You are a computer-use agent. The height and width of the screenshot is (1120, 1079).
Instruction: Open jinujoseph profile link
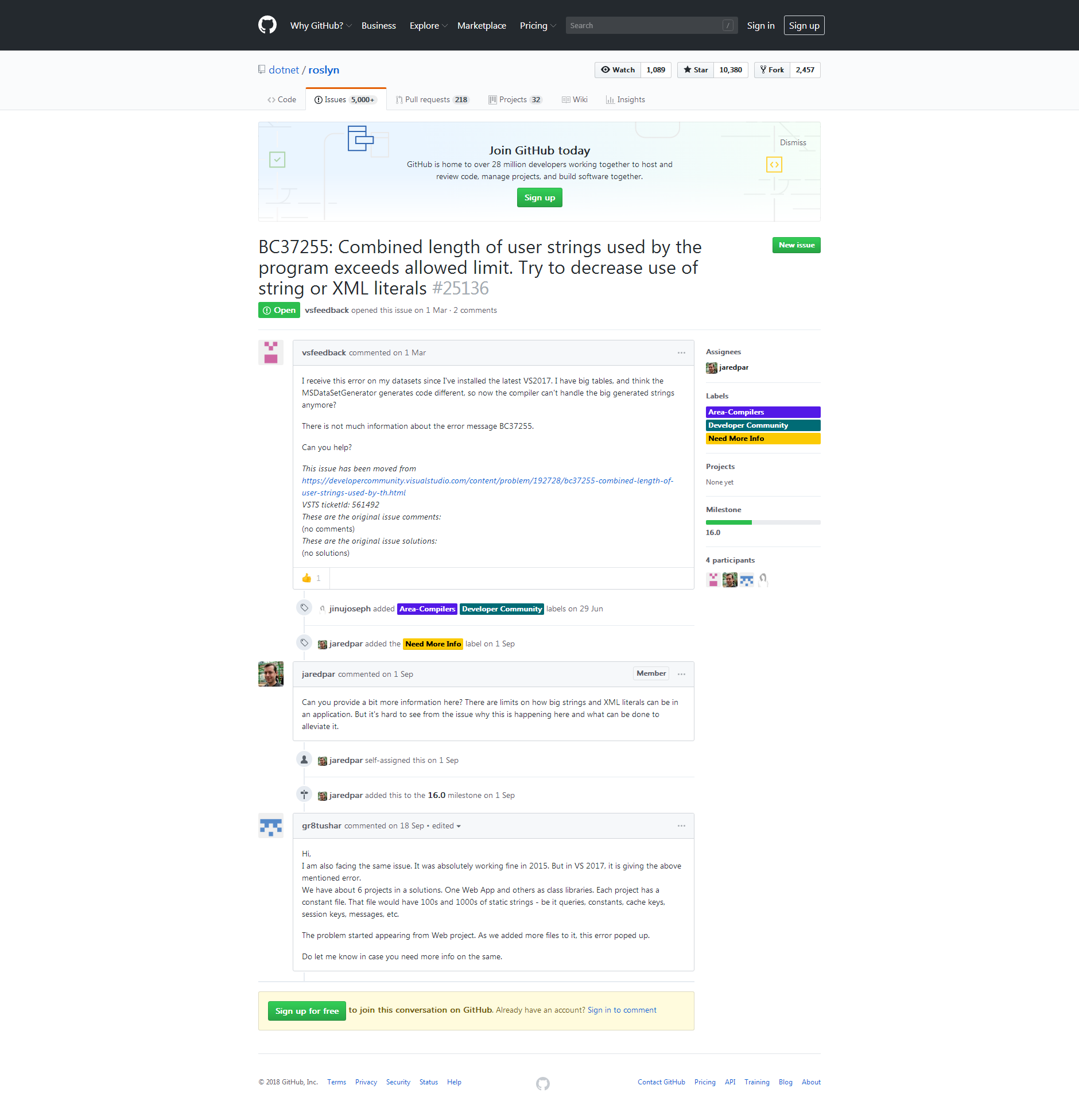click(x=350, y=609)
